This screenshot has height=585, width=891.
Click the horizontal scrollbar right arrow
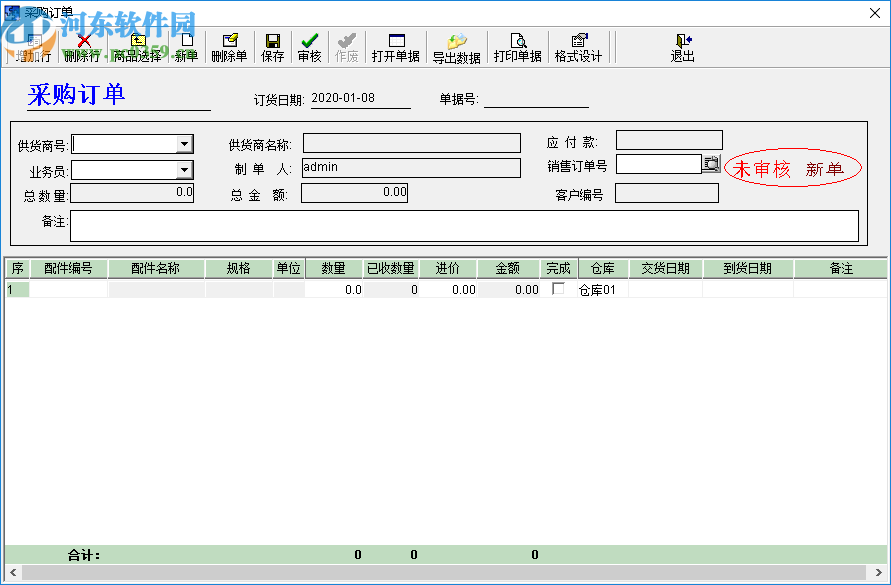pyautogui.click(x=878, y=572)
